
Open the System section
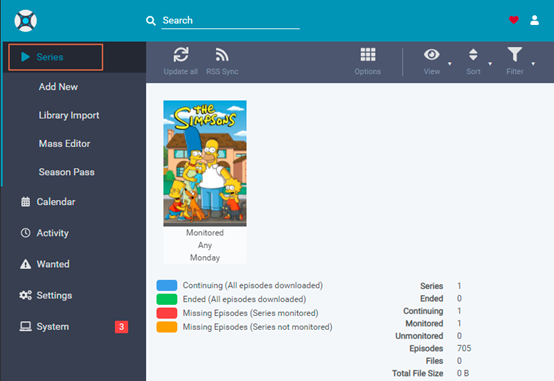tap(53, 327)
